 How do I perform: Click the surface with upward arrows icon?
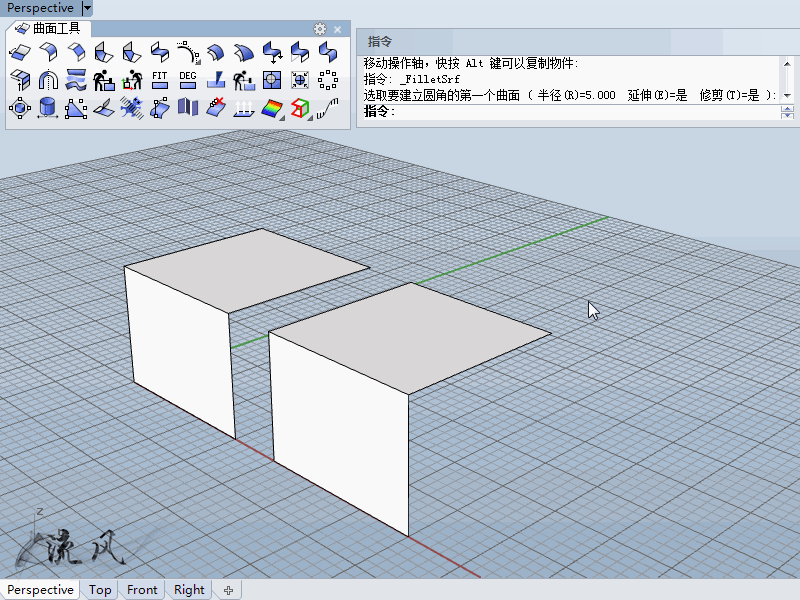[x=244, y=108]
